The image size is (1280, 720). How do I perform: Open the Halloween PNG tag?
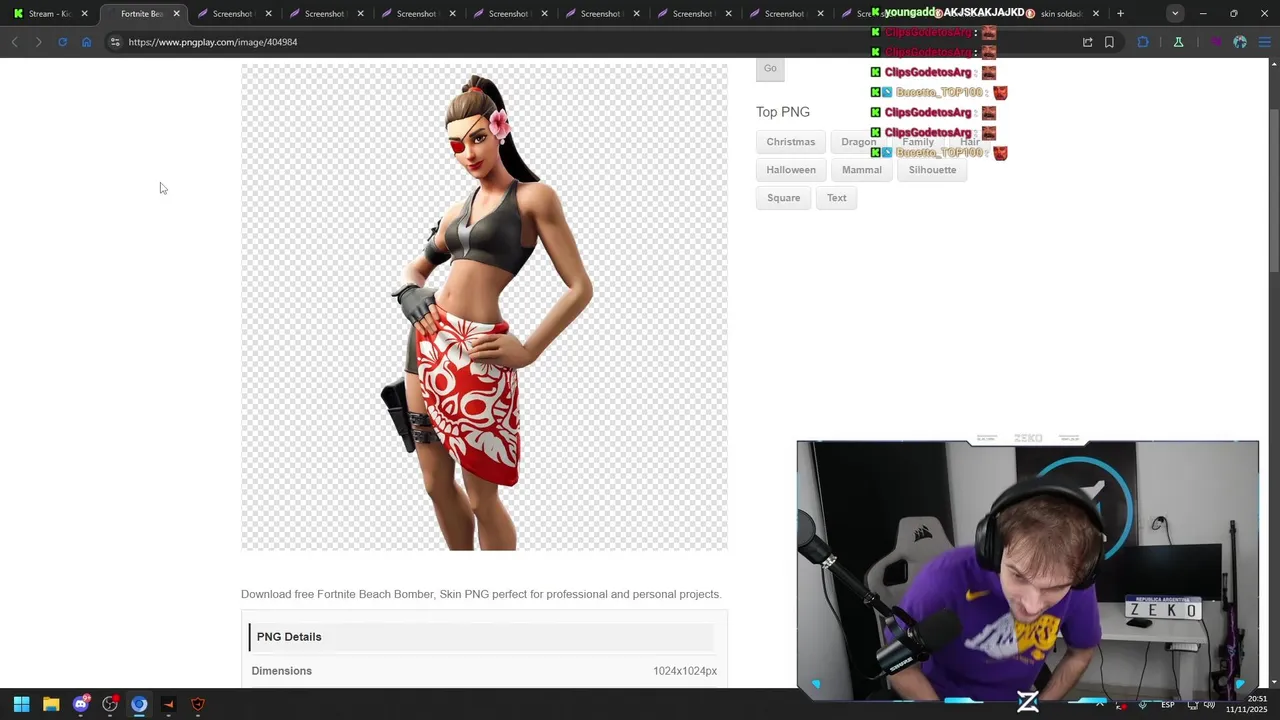click(x=791, y=170)
